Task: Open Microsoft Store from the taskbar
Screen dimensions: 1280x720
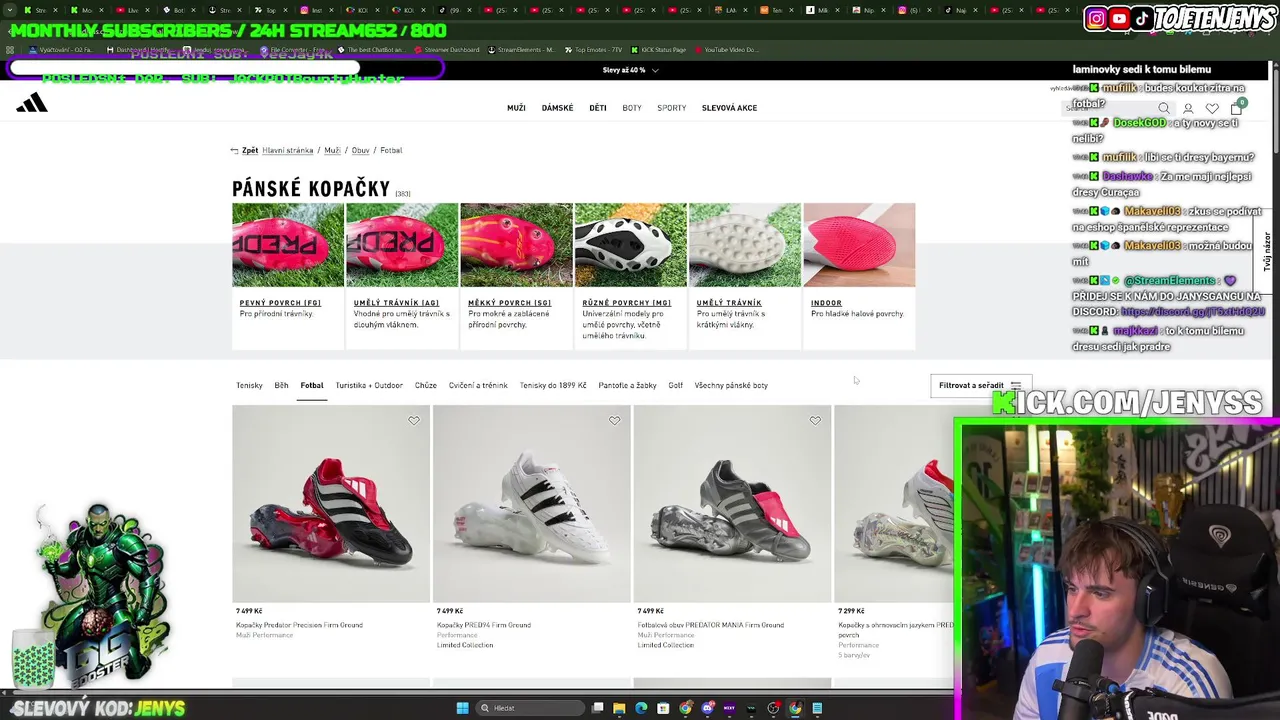Action: (x=663, y=708)
